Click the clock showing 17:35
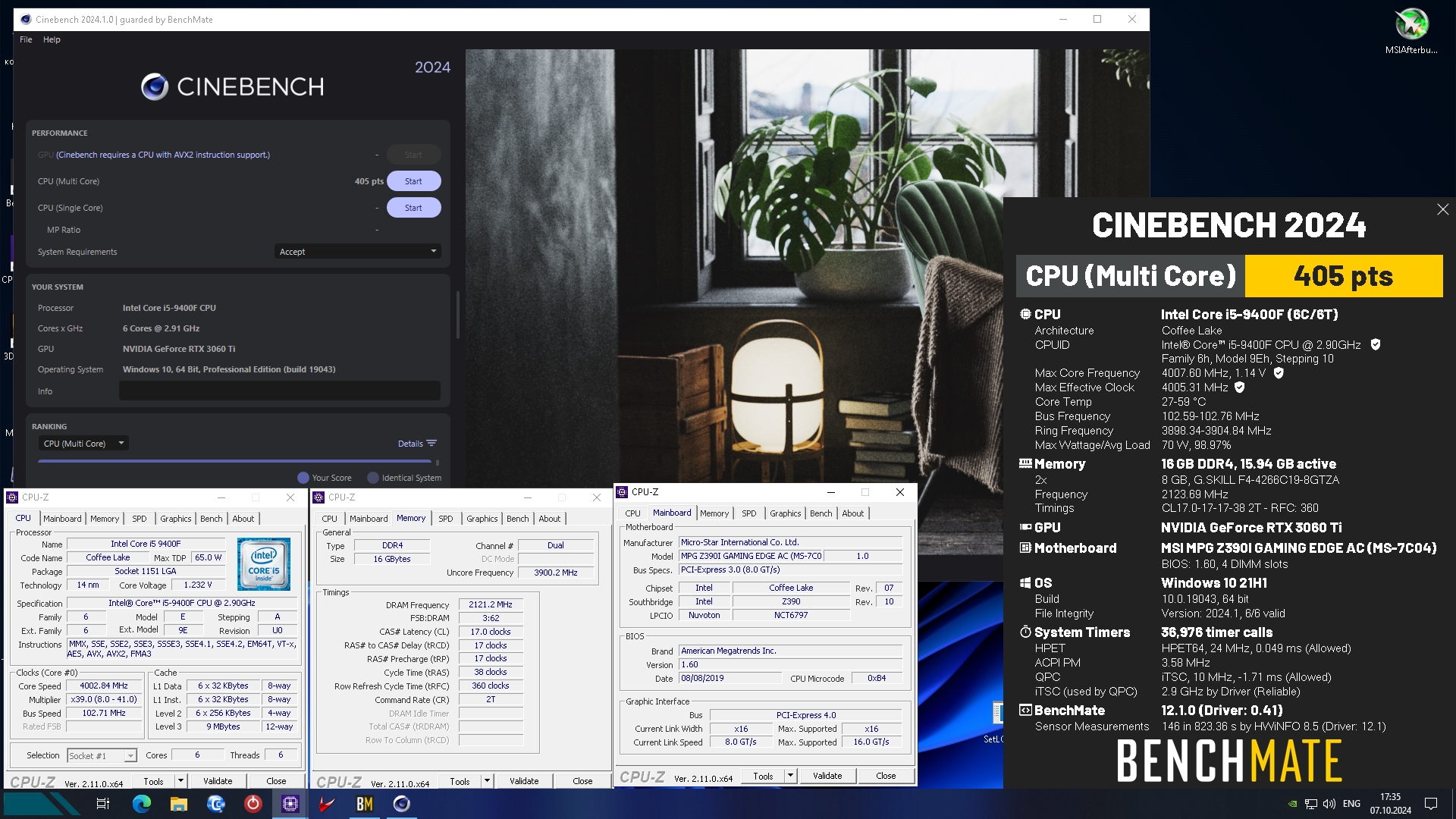 (x=1390, y=797)
